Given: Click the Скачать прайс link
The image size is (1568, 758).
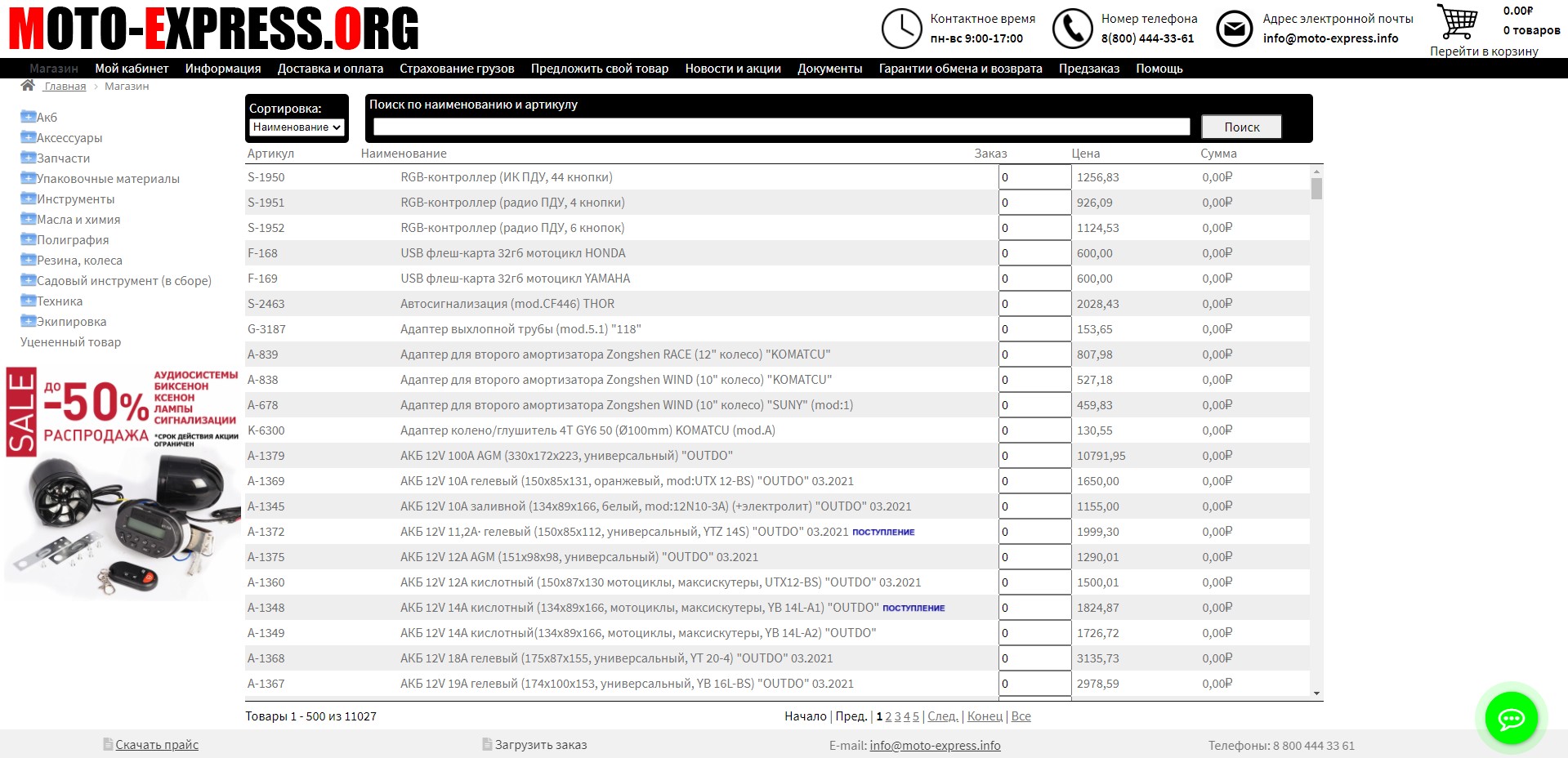Looking at the screenshot, I should pos(157,745).
